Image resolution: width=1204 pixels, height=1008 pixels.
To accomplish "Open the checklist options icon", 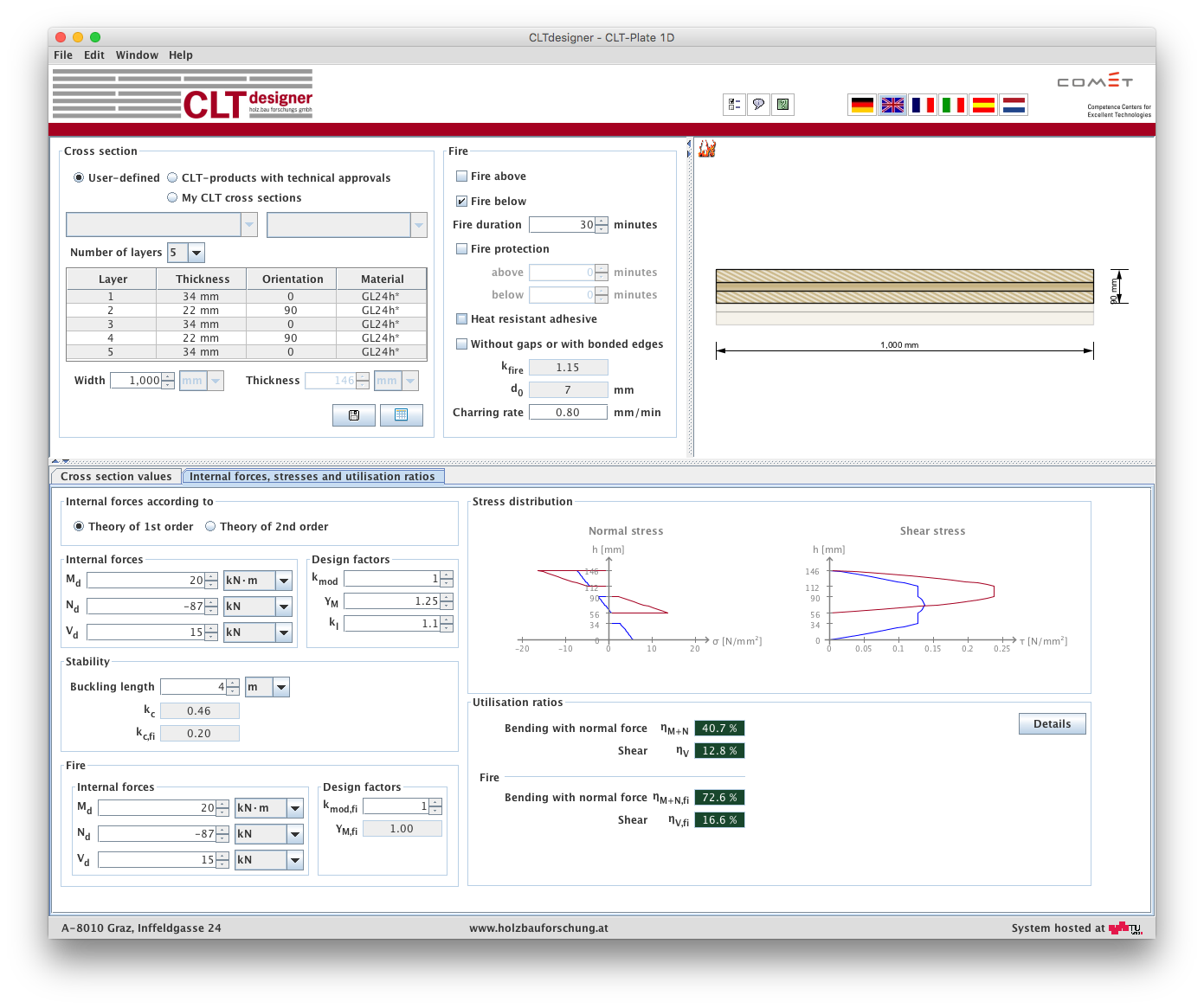I will pos(734,105).
